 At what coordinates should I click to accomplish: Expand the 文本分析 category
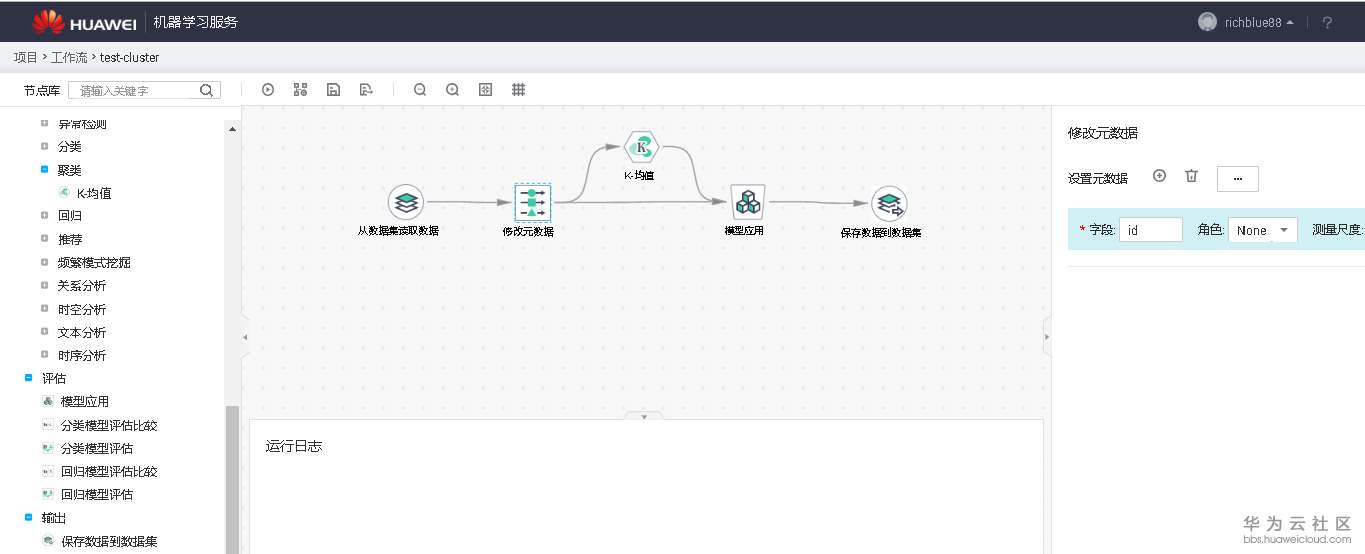(44, 332)
